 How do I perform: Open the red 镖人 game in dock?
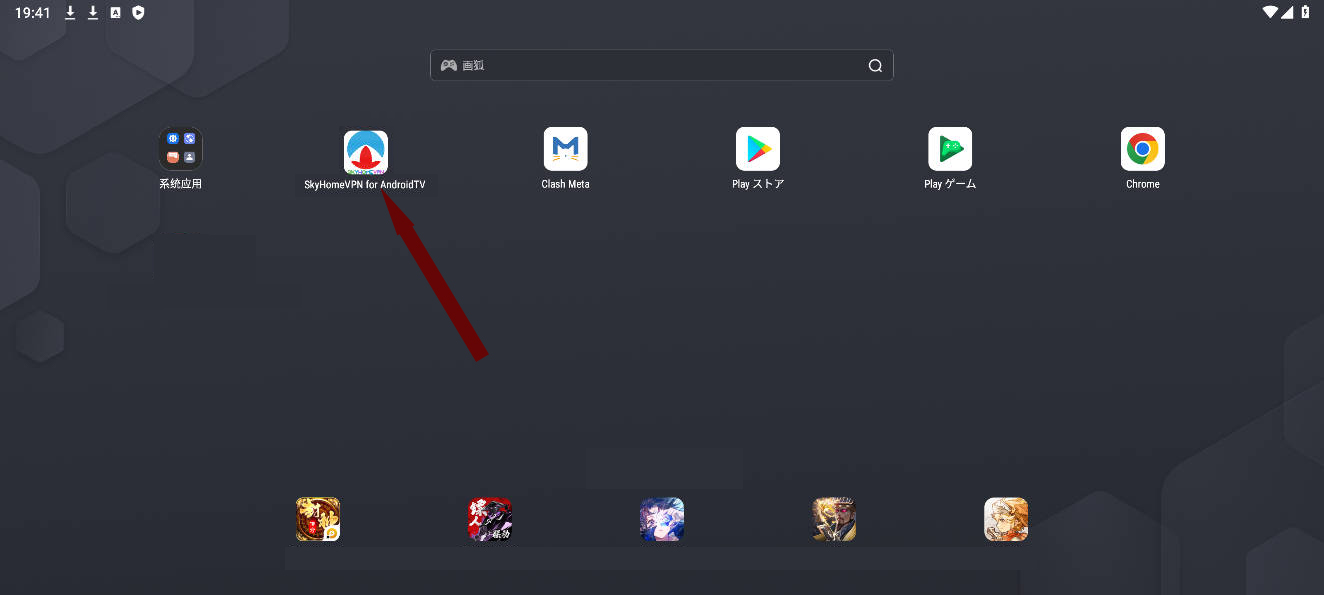pyautogui.click(x=490, y=519)
